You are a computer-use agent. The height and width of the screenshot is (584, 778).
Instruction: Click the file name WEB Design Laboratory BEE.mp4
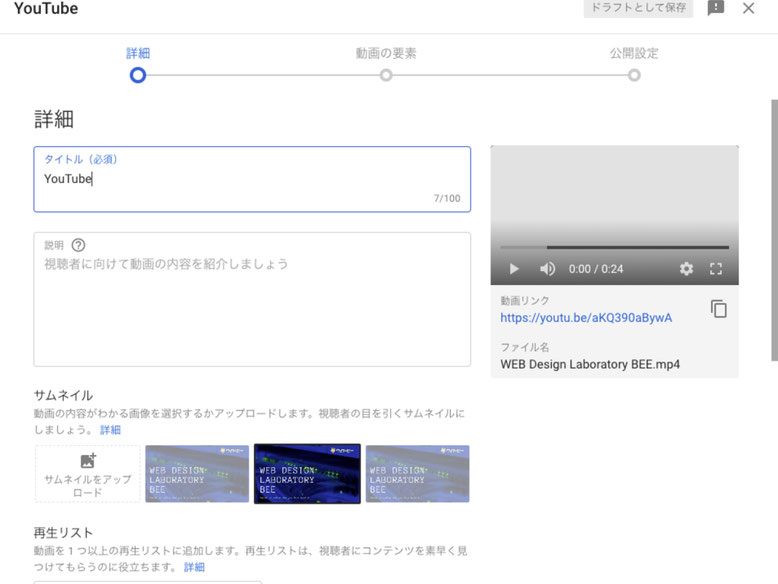click(x=590, y=364)
